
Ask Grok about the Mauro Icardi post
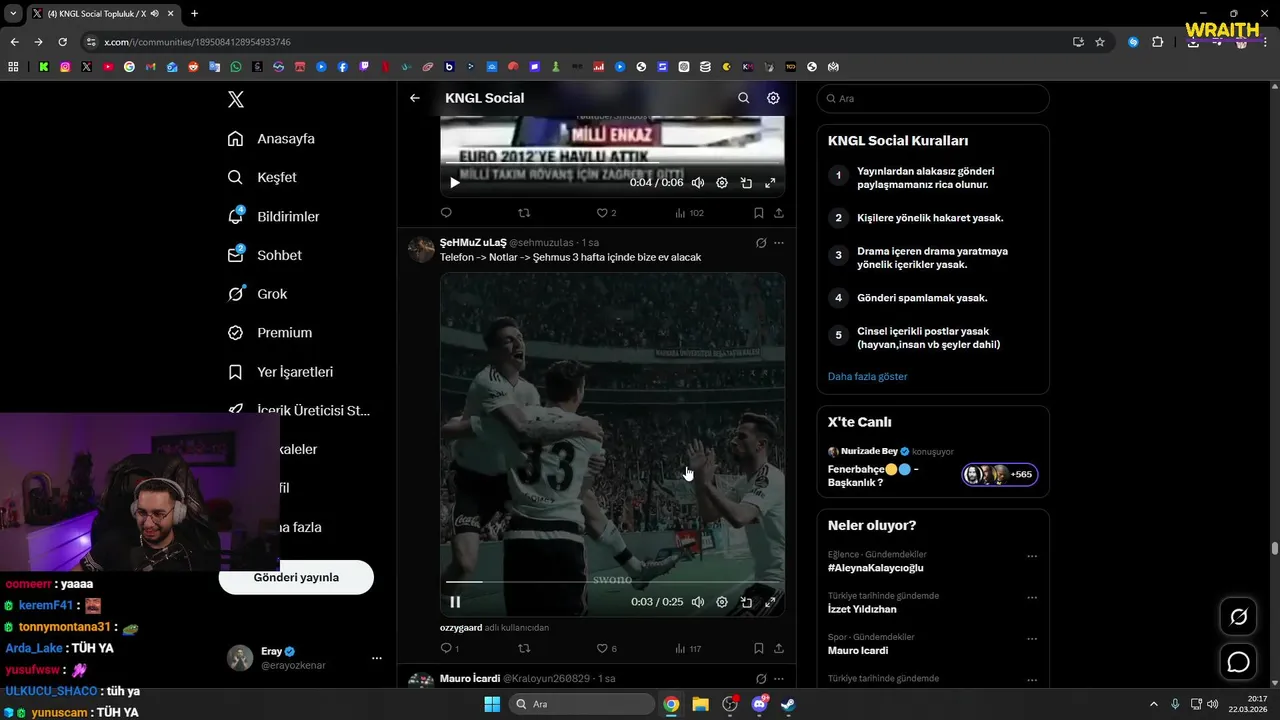pyautogui.click(x=761, y=679)
